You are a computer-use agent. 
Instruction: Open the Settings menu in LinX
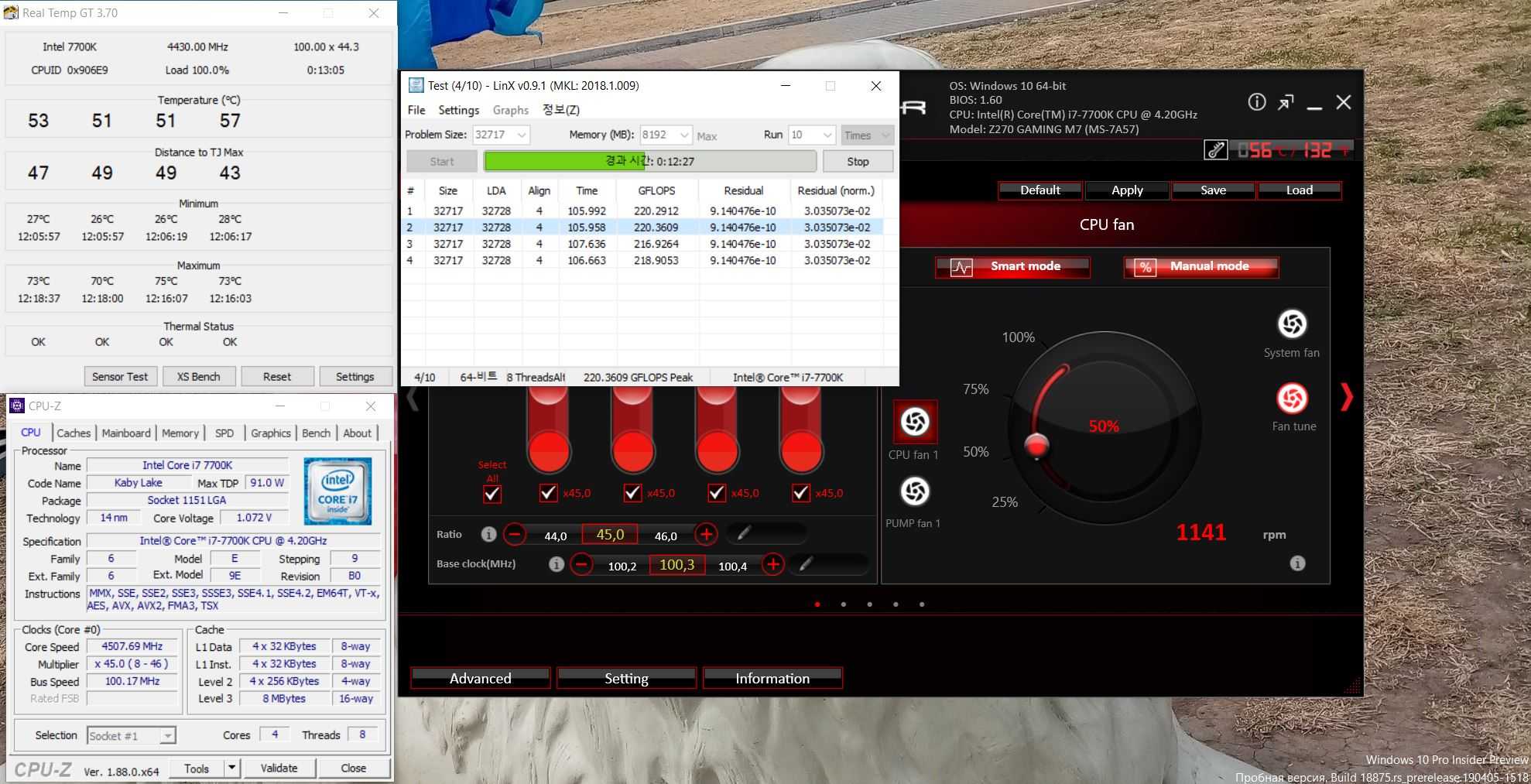[x=458, y=110]
